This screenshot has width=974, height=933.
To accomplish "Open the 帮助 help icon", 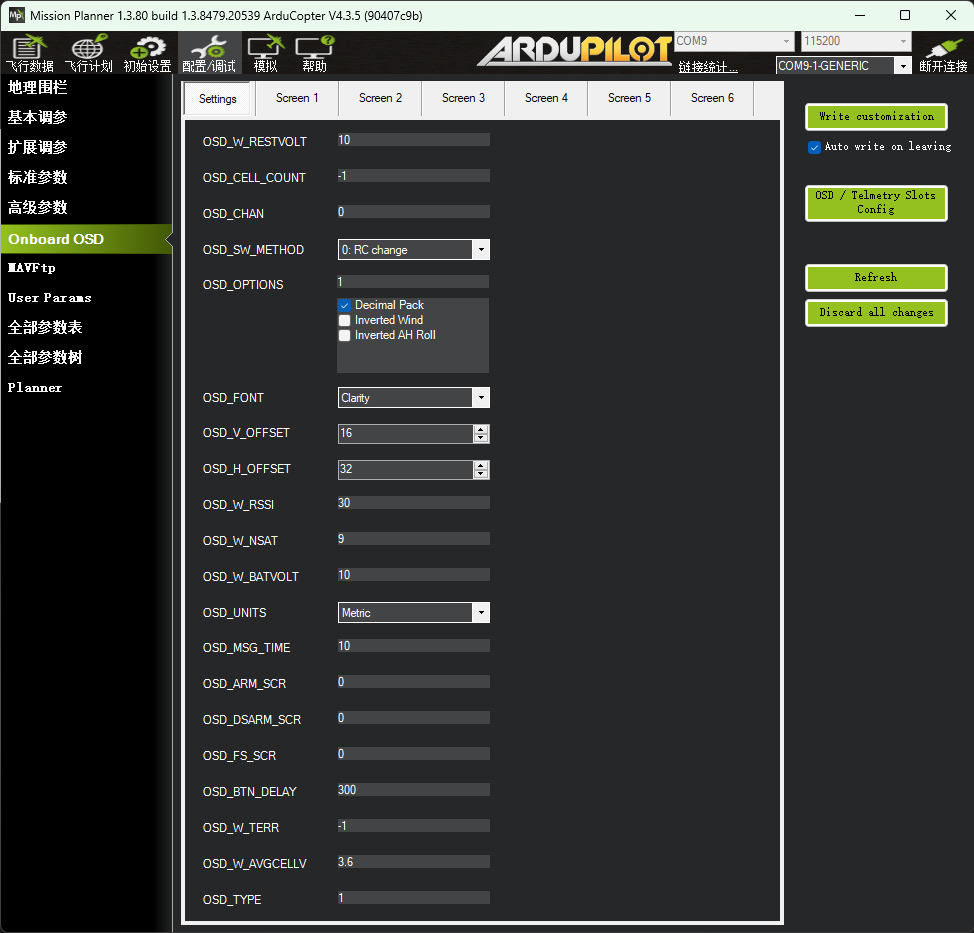I will pyautogui.click(x=314, y=53).
